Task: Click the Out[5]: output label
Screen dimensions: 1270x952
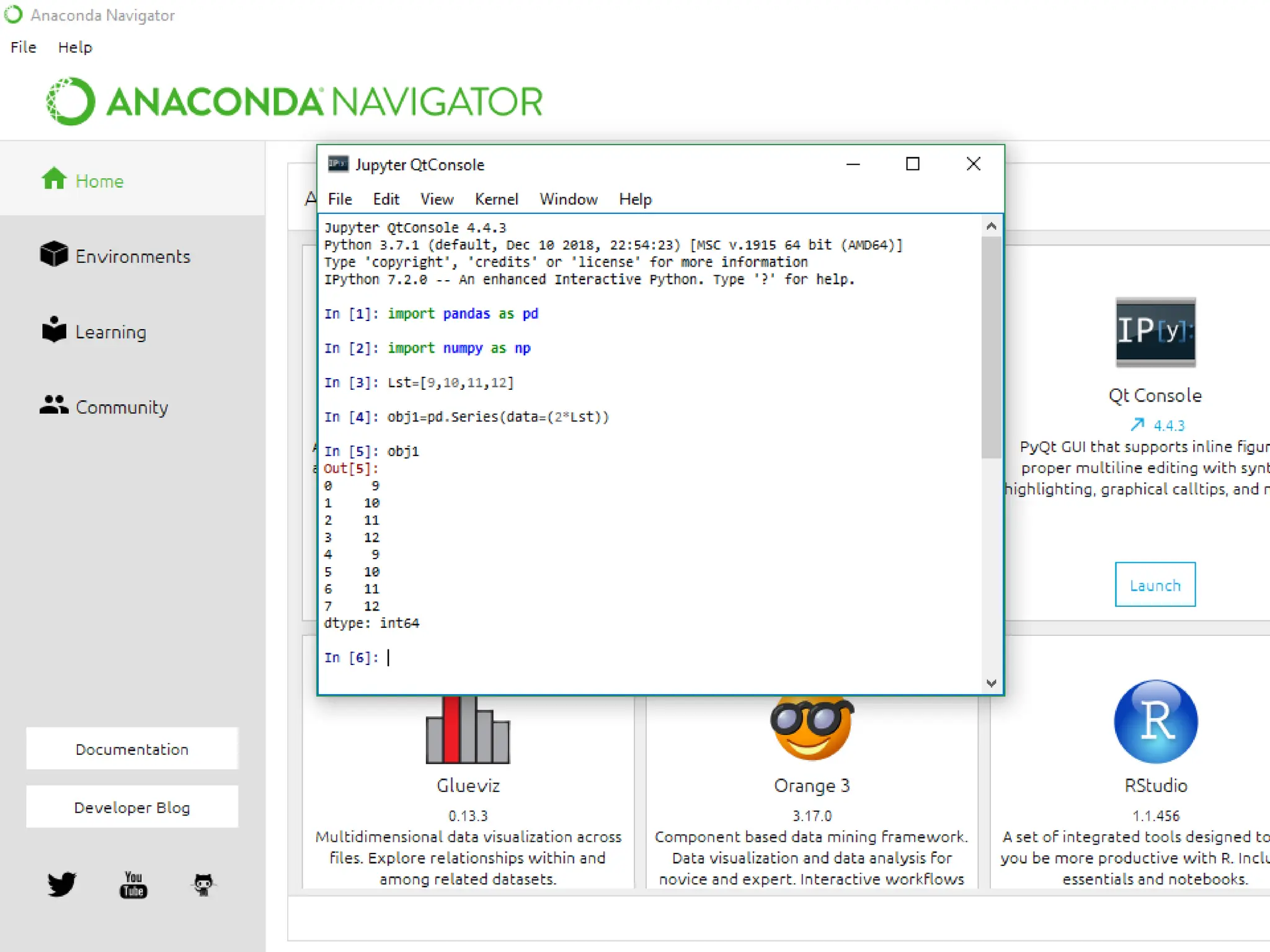Action: [351, 469]
